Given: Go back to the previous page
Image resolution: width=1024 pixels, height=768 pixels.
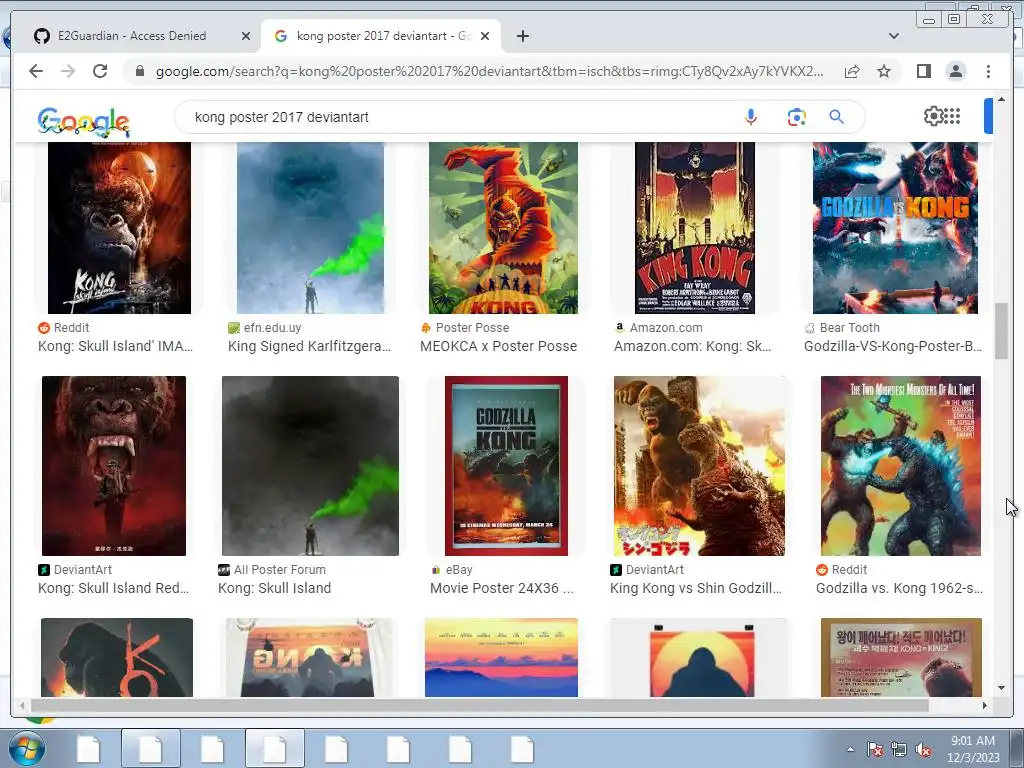Looking at the screenshot, I should [36, 71].
